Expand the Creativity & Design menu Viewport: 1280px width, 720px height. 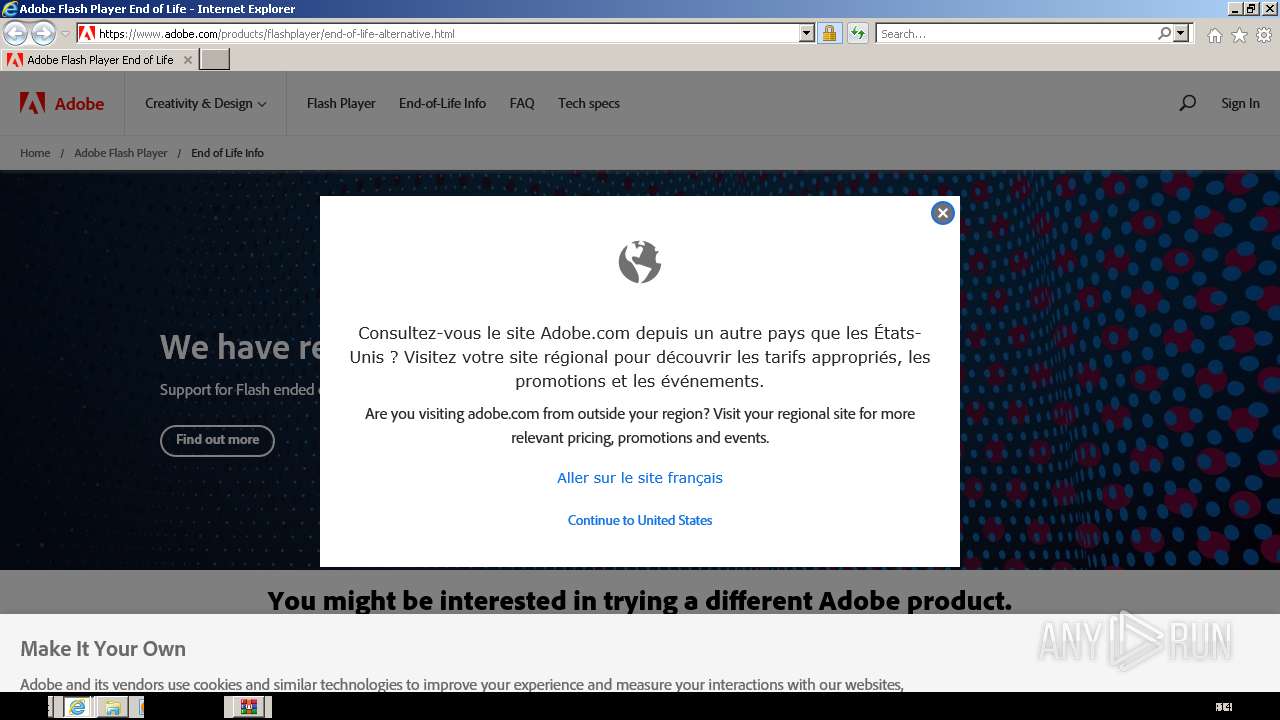point(206,103)
